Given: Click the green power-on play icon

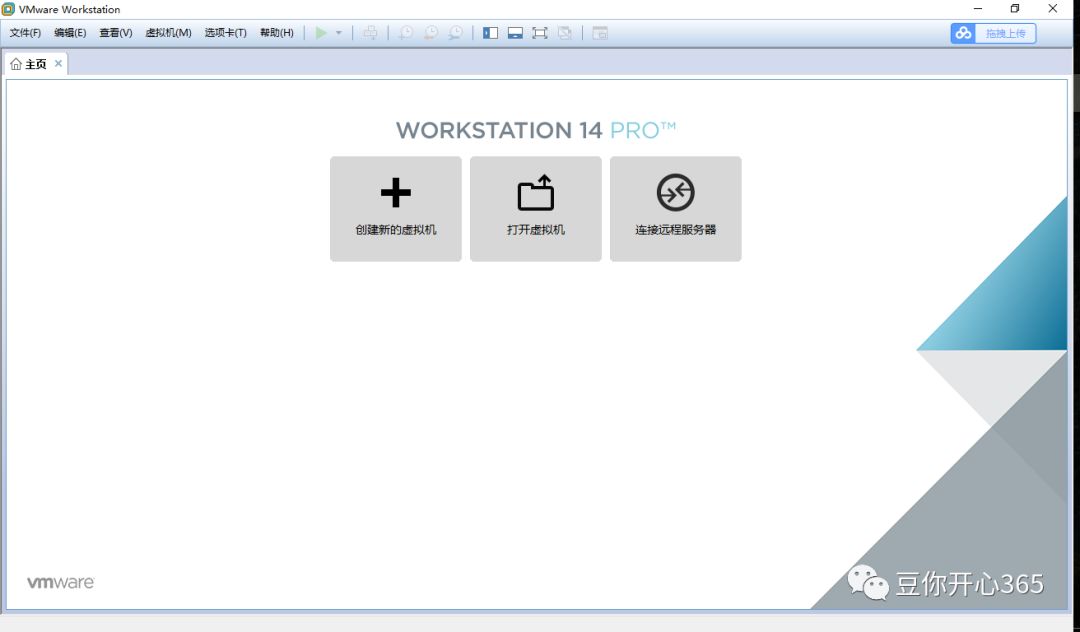Looking at the screenshot, I should pos(321,33).
